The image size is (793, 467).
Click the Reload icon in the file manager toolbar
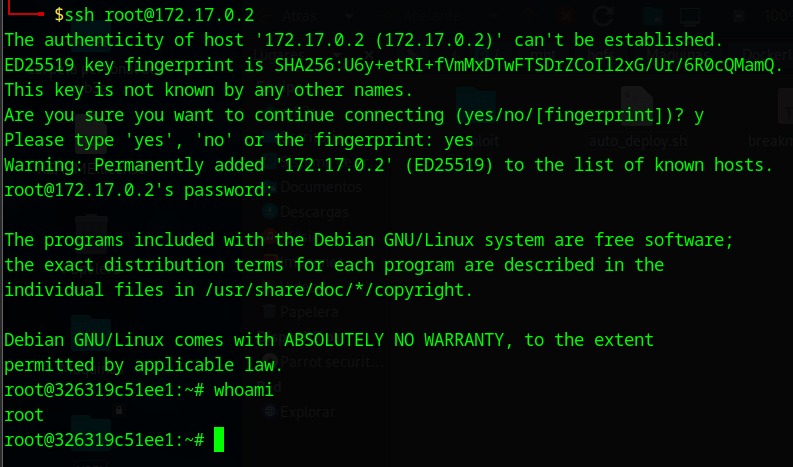click(603, 15)
